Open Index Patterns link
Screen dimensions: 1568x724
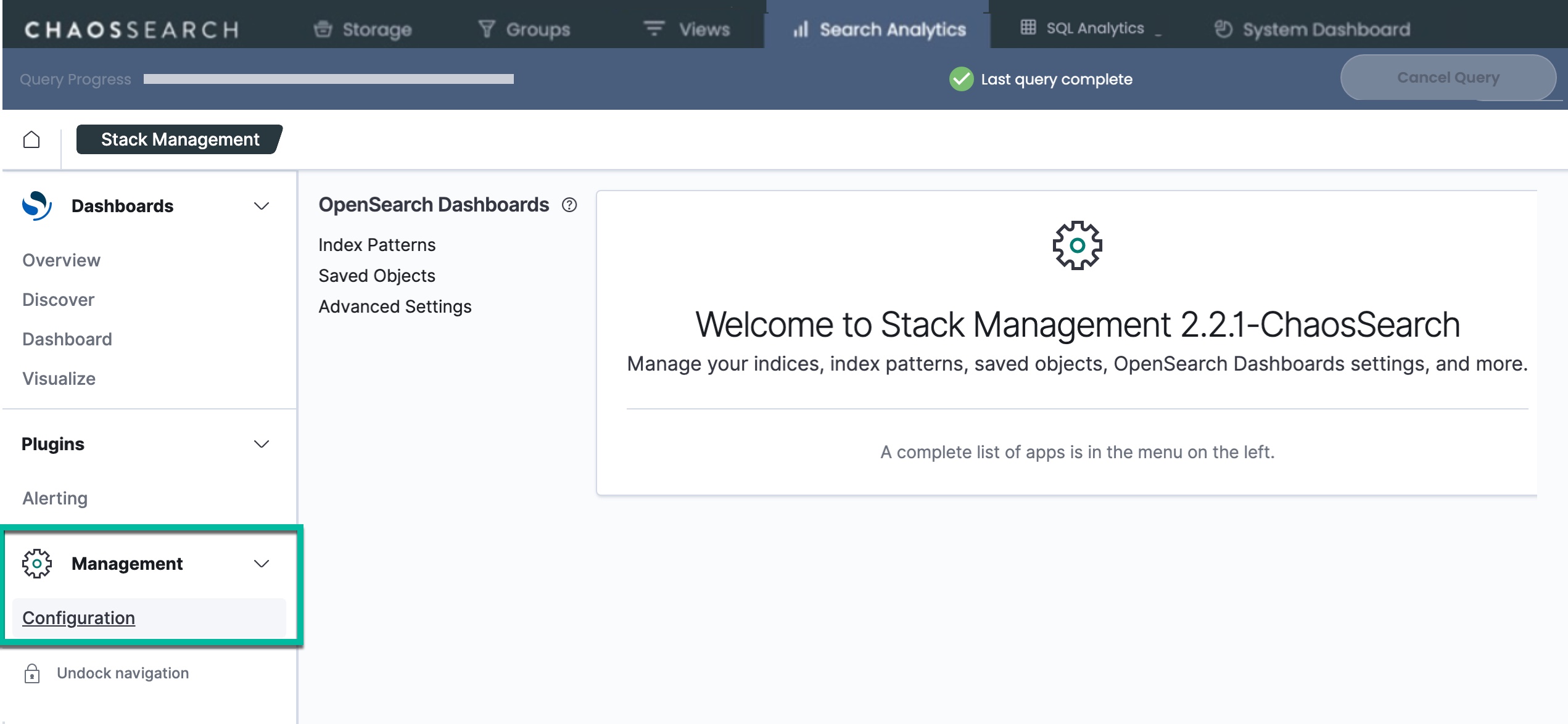[377, 245]
